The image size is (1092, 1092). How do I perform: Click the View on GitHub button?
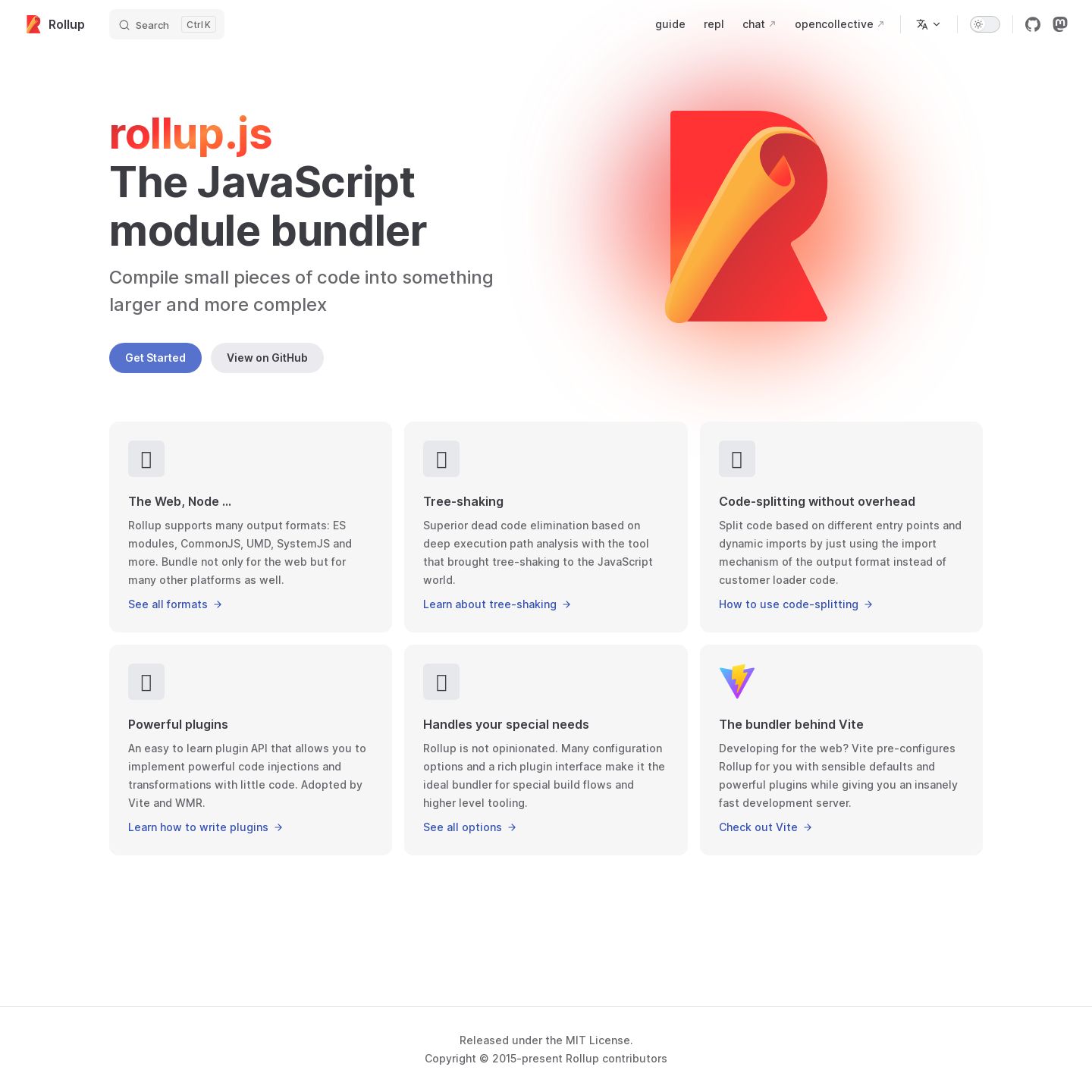(x=267, y=358)
